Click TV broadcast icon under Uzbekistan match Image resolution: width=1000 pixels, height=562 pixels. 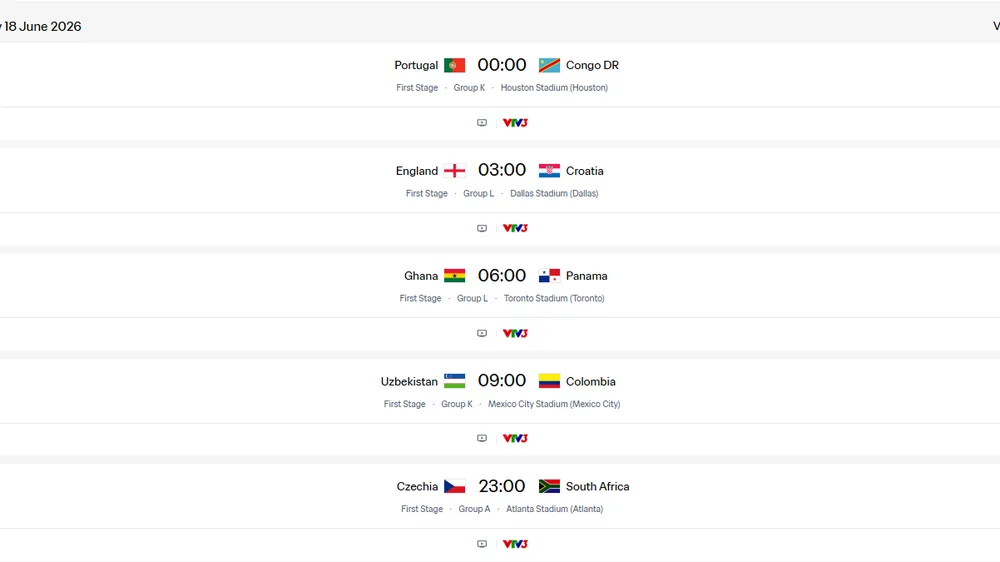[x=482, y=438]
